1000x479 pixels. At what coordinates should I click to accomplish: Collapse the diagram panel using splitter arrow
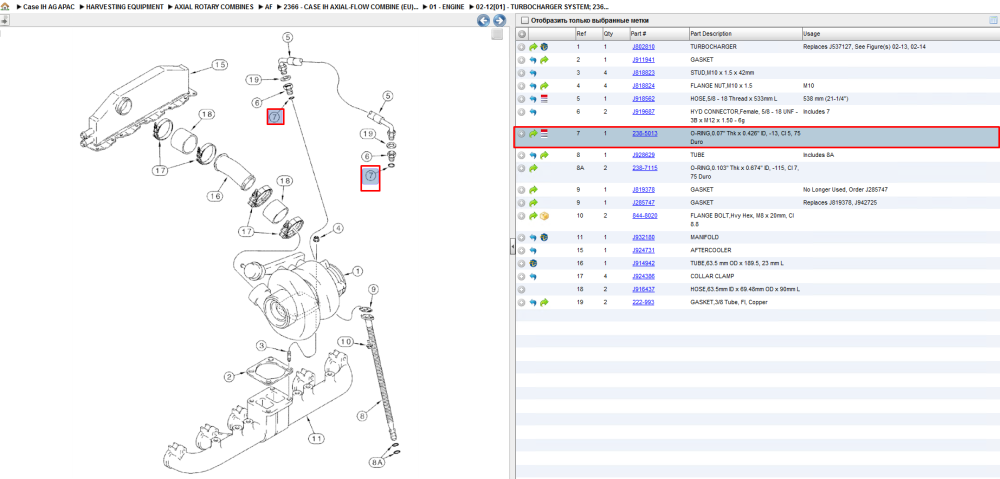click(x=512, y=247)
